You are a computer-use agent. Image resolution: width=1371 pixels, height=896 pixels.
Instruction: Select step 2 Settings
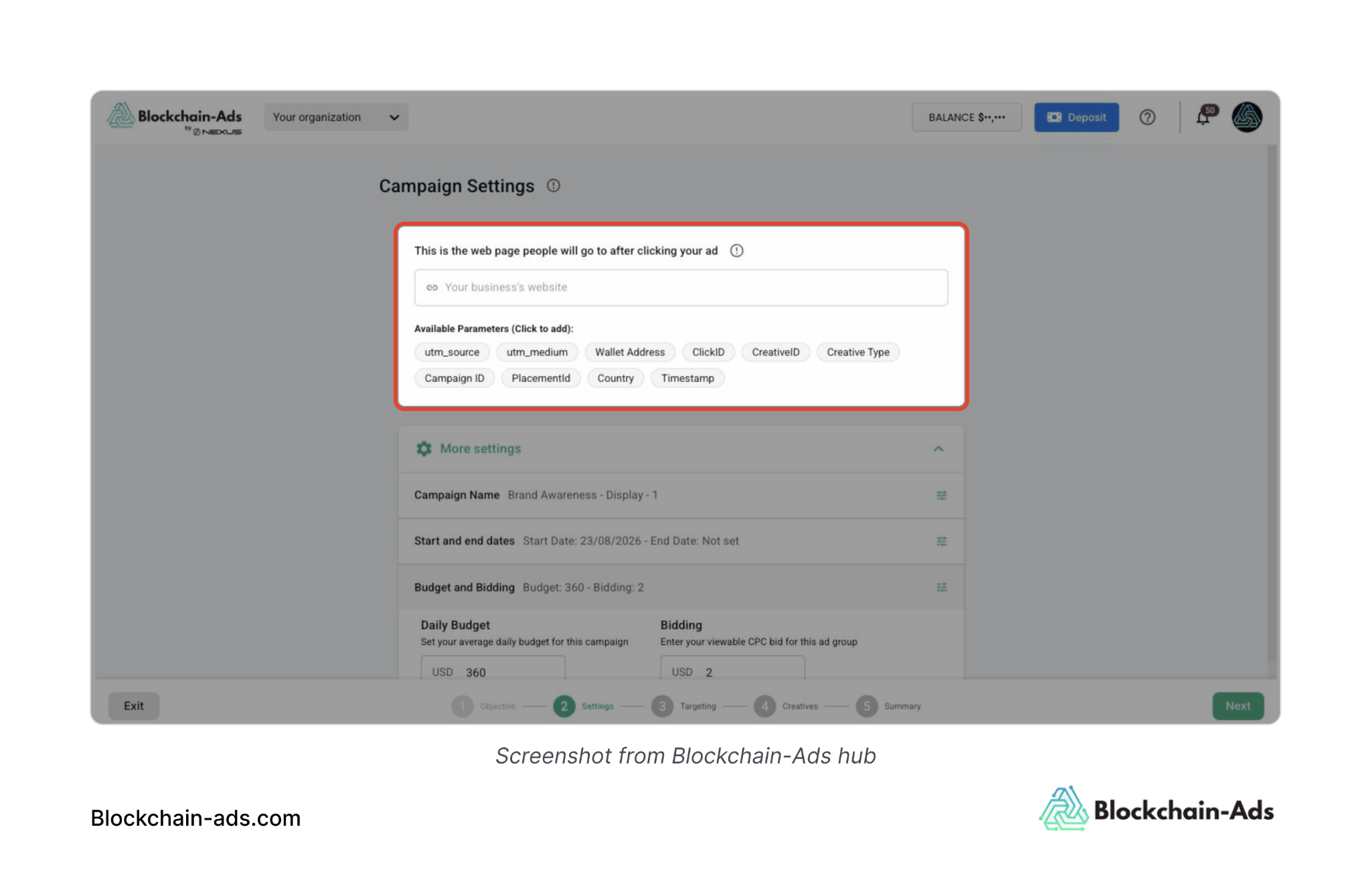pyautogui.click(x=584, y=706)
